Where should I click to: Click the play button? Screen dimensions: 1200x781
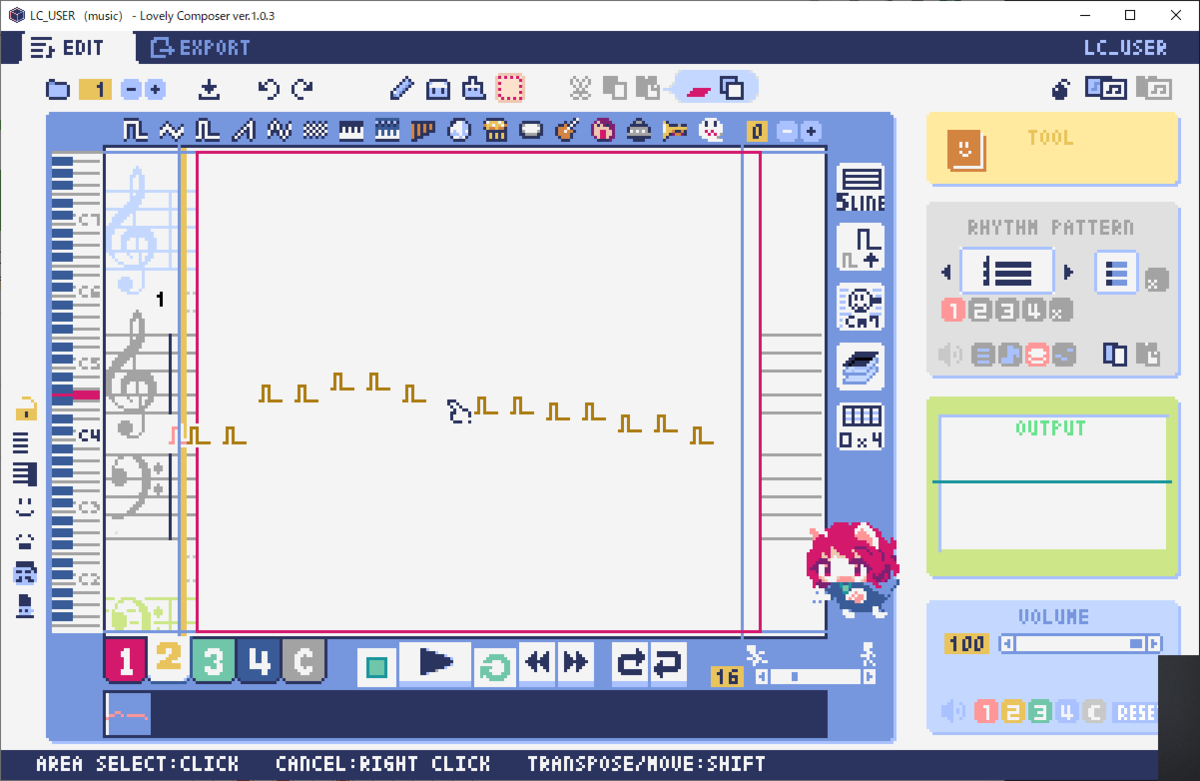point(436,663)
